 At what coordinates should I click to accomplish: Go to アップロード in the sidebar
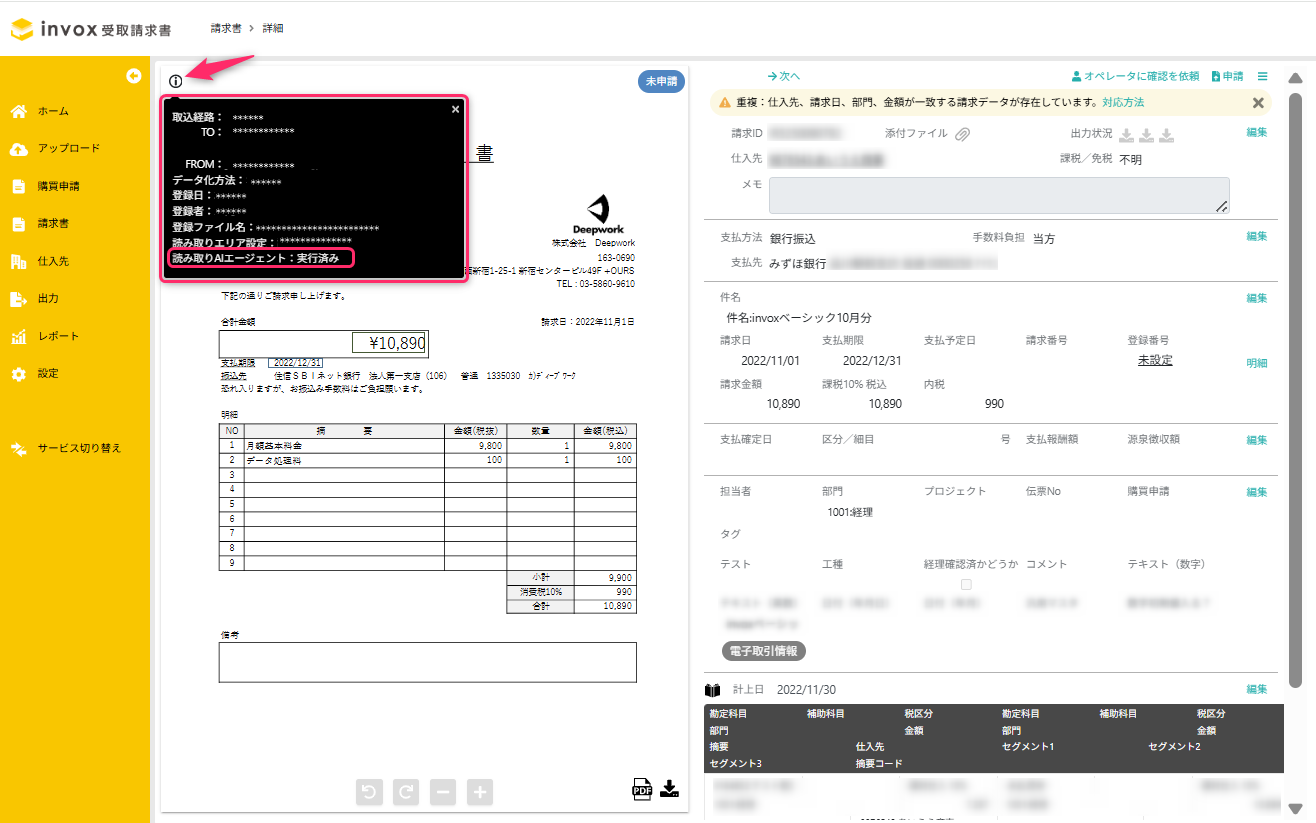coord(68,148)
